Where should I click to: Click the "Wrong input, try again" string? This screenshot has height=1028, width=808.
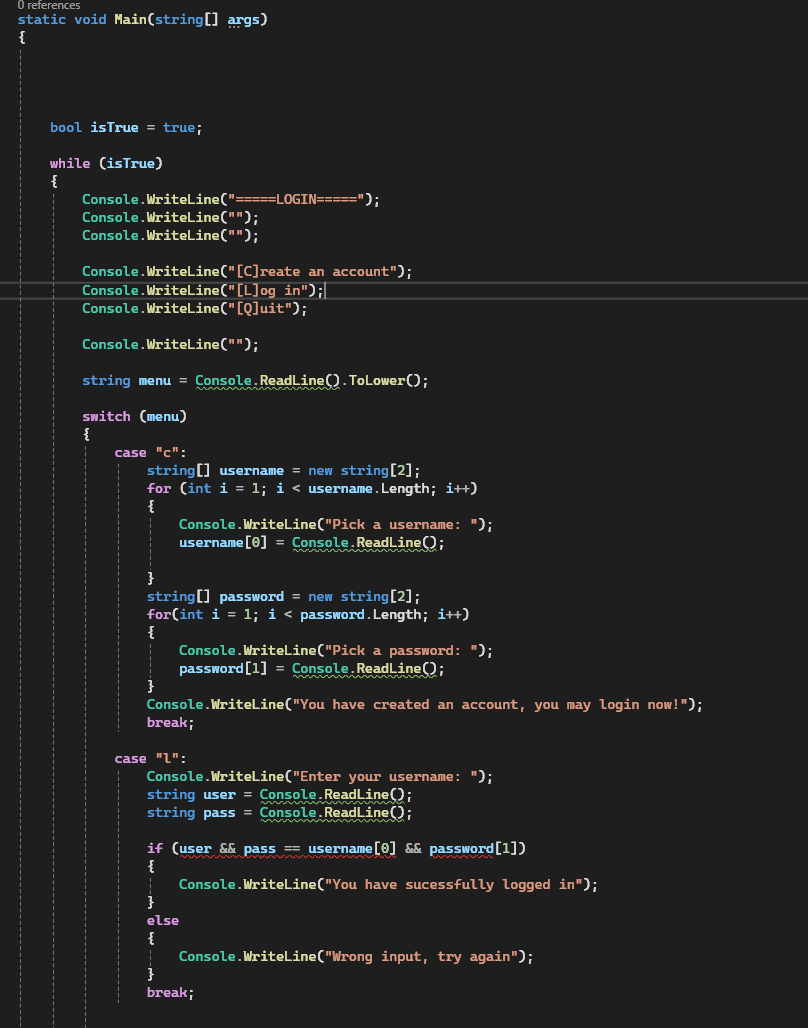tap(421, 957)
